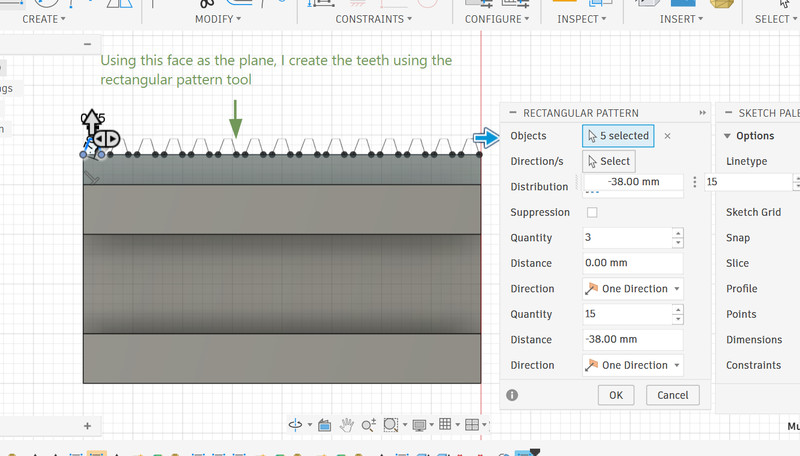Click the 'Linetype' label in Sketch Palette

coord(746,161)
